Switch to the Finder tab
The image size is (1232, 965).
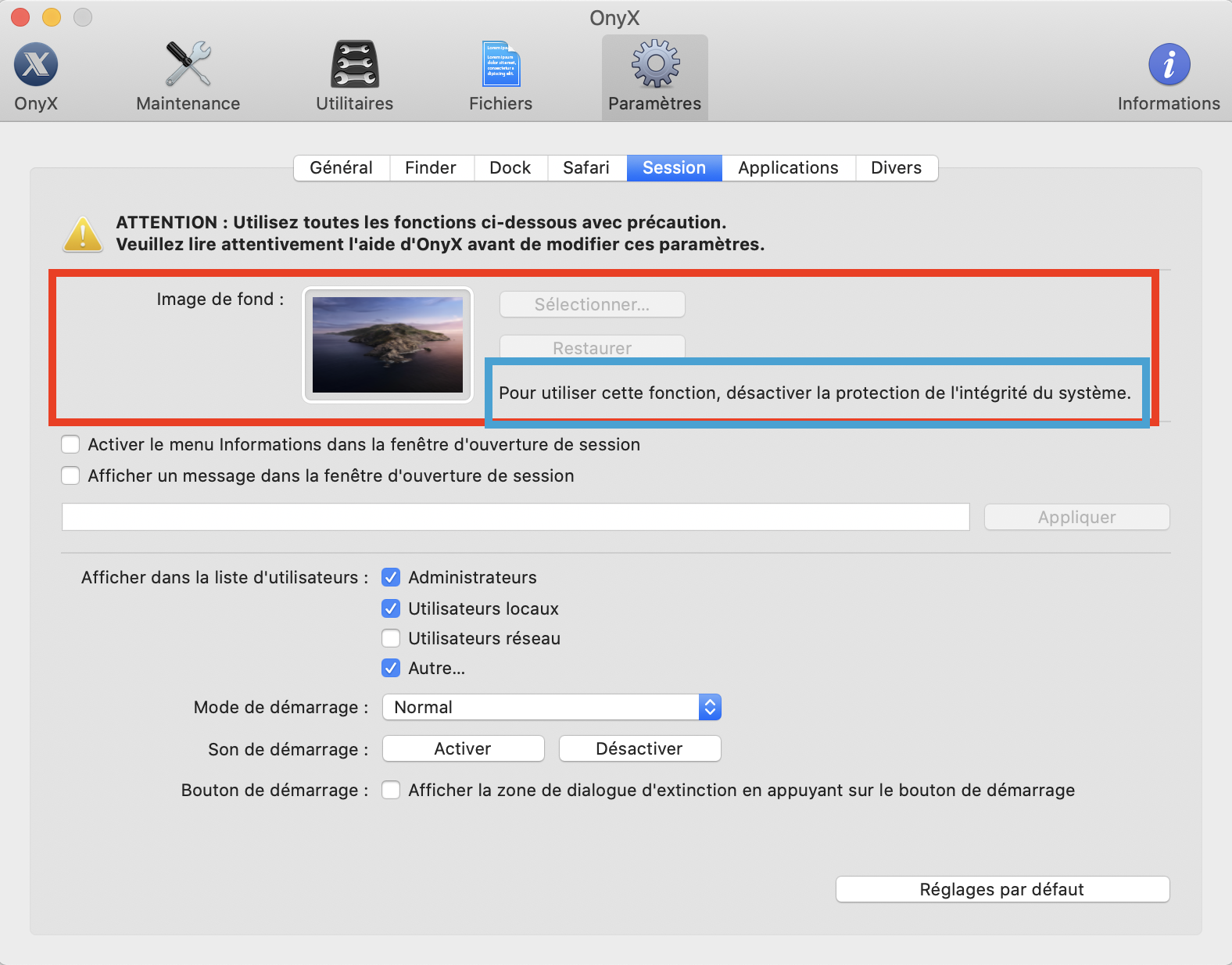pyautogui.click(x=431, y=168)
